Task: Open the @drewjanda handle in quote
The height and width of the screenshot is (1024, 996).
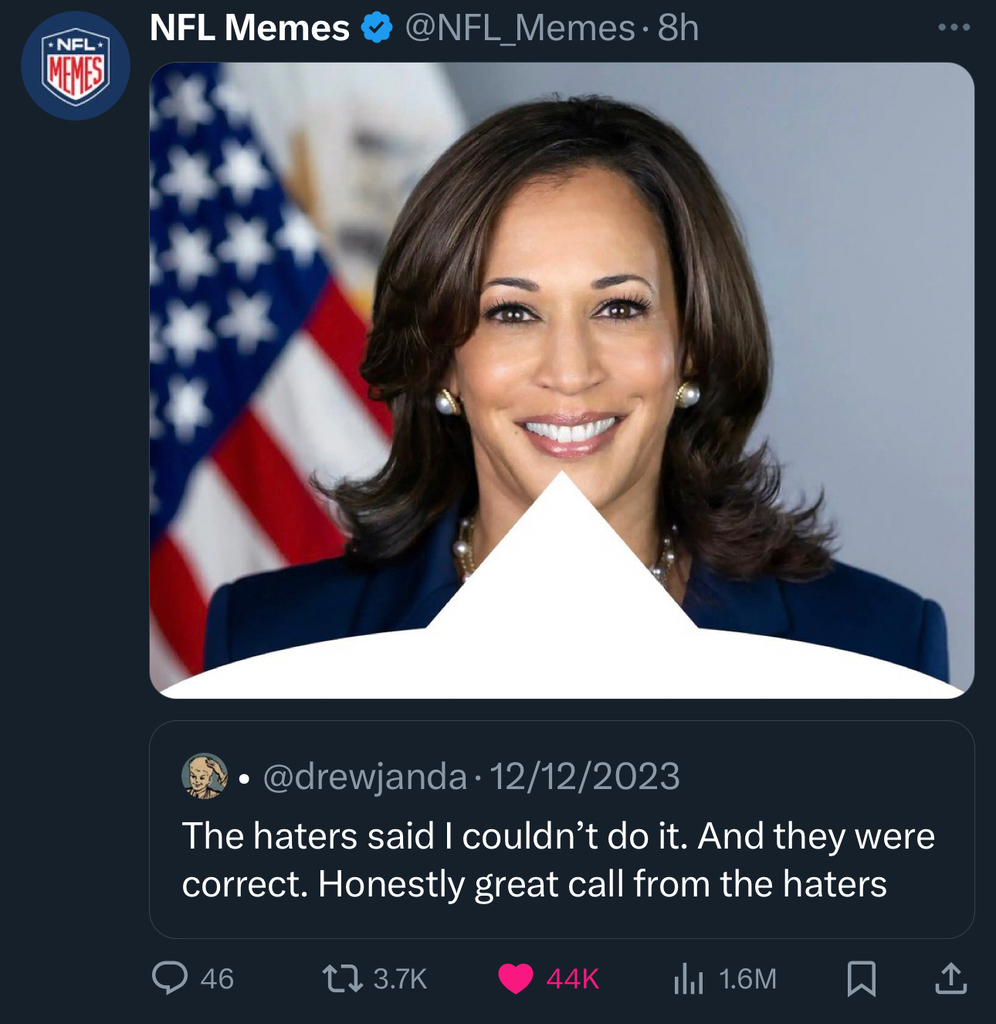Action: click(x=364, y=777)
